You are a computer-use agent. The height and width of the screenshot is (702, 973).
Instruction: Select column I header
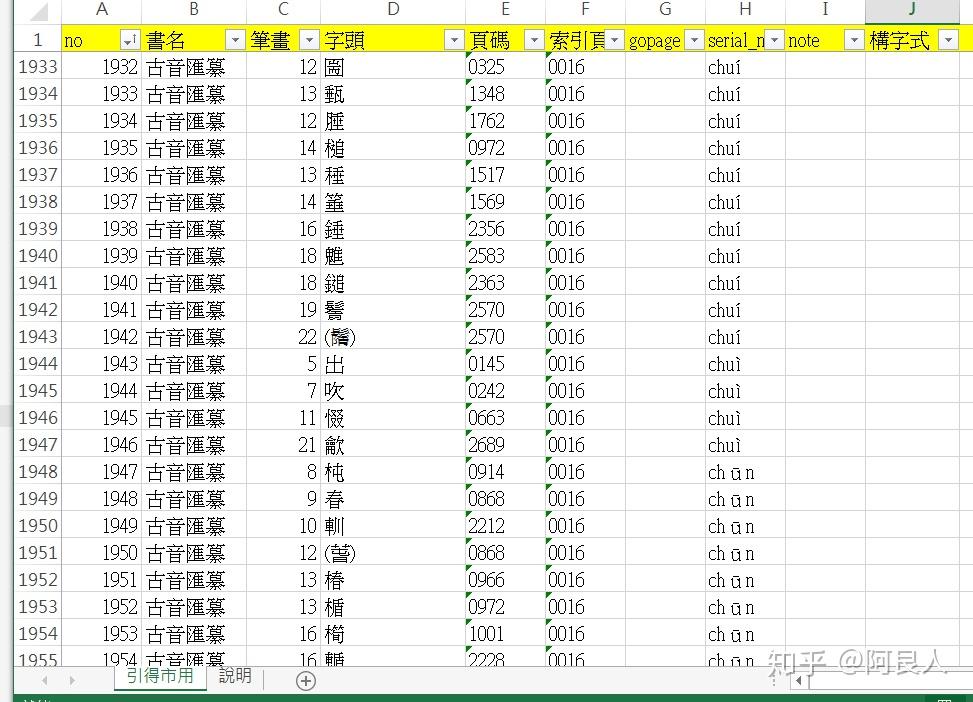coord(825,10)
